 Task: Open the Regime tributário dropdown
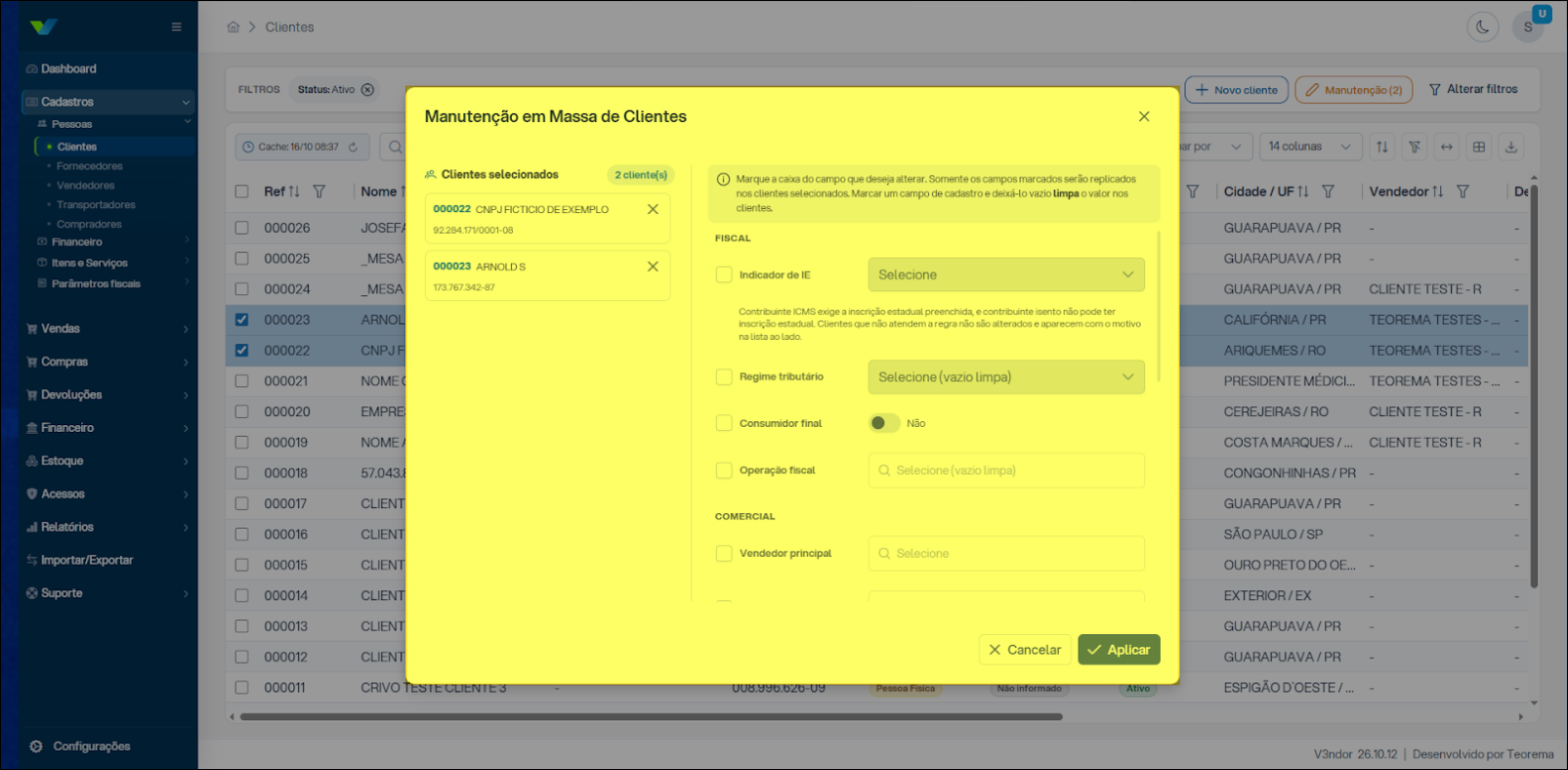point(1006,377)
